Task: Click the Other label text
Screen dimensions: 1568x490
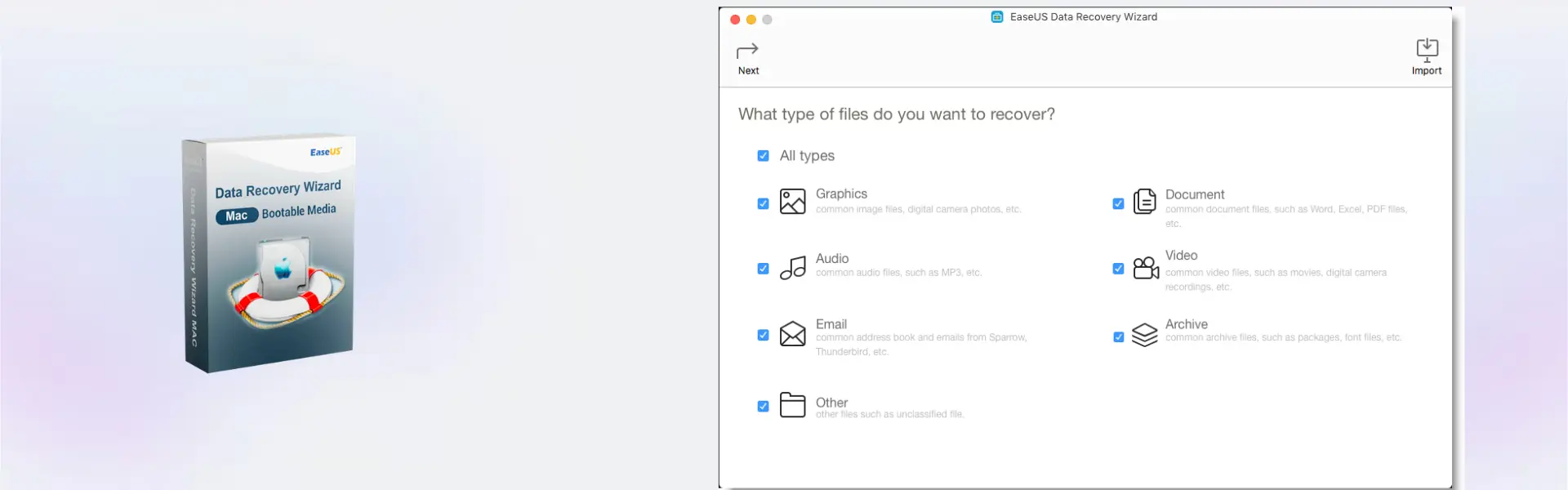Action: click(831, 403)
